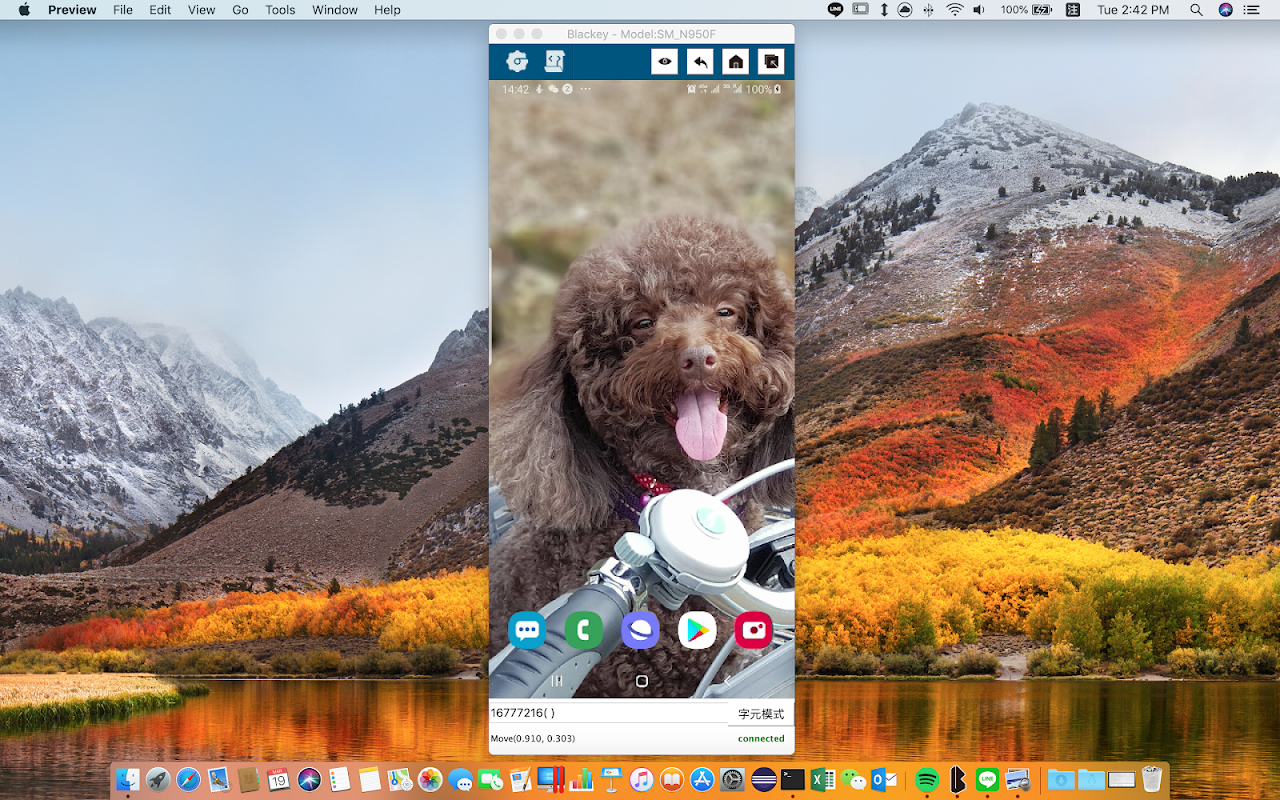Open the Google Play Store app

coord(697,630)
